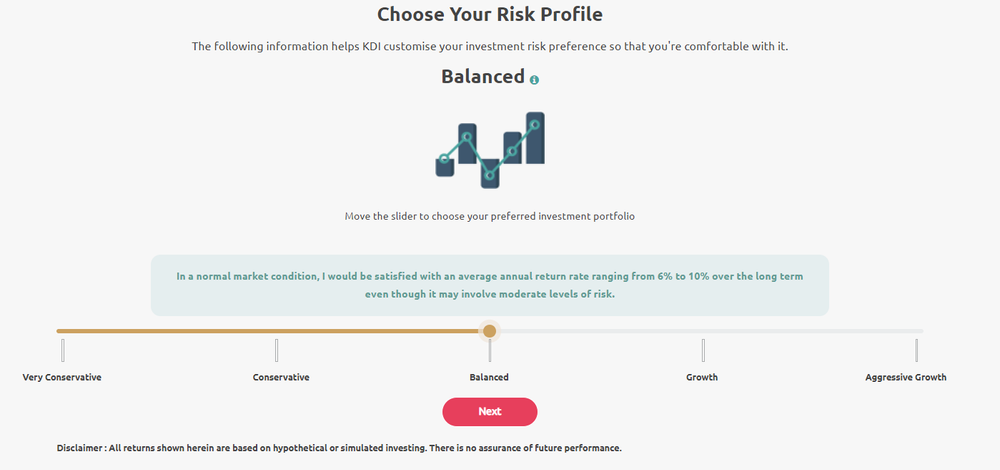Click the tick mark above Aggressive Growth
Image resolution: width=1000 pixels, height=470 pixels.
coord(916,350)
